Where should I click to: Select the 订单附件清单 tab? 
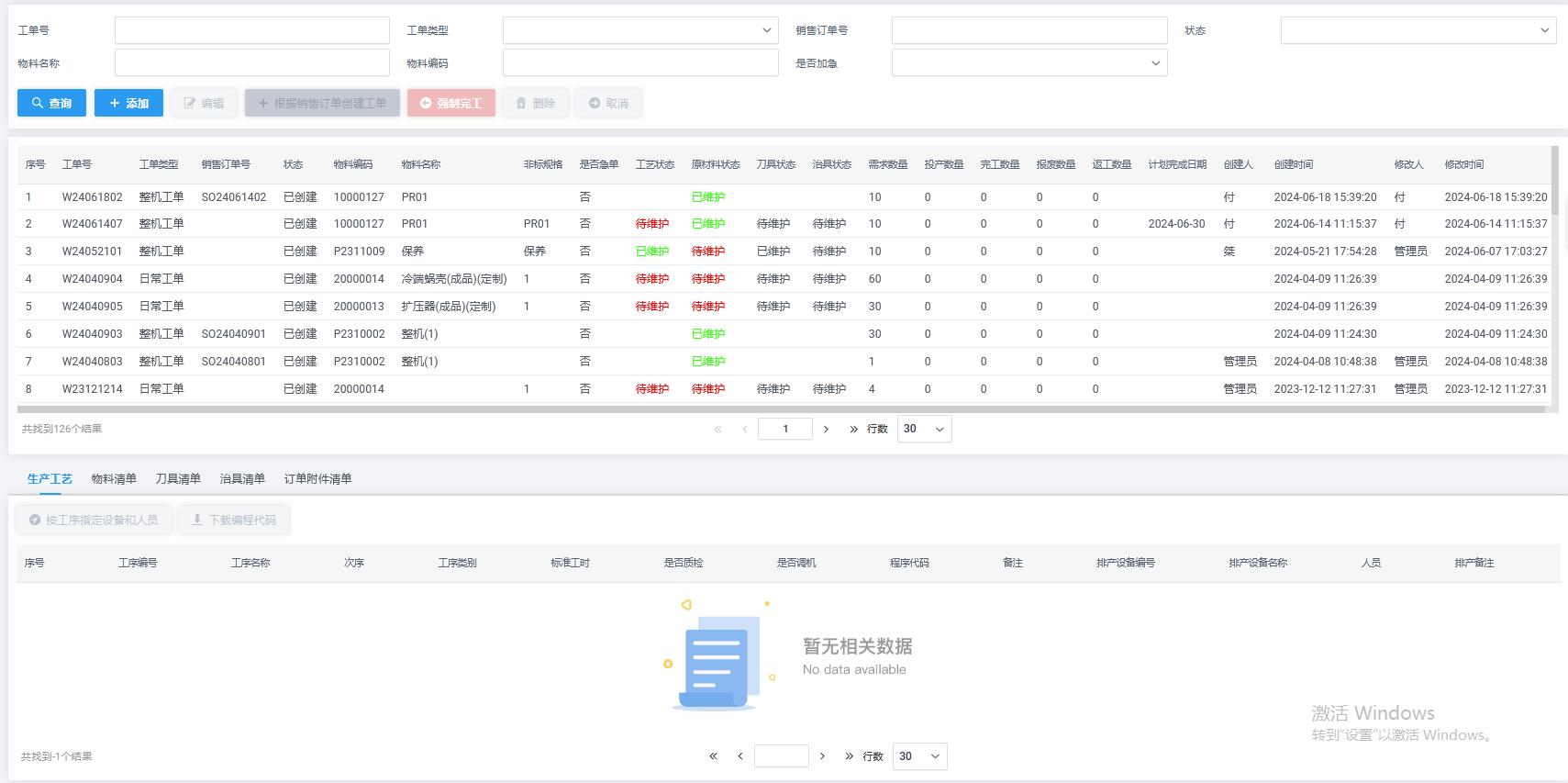point(317,478)
